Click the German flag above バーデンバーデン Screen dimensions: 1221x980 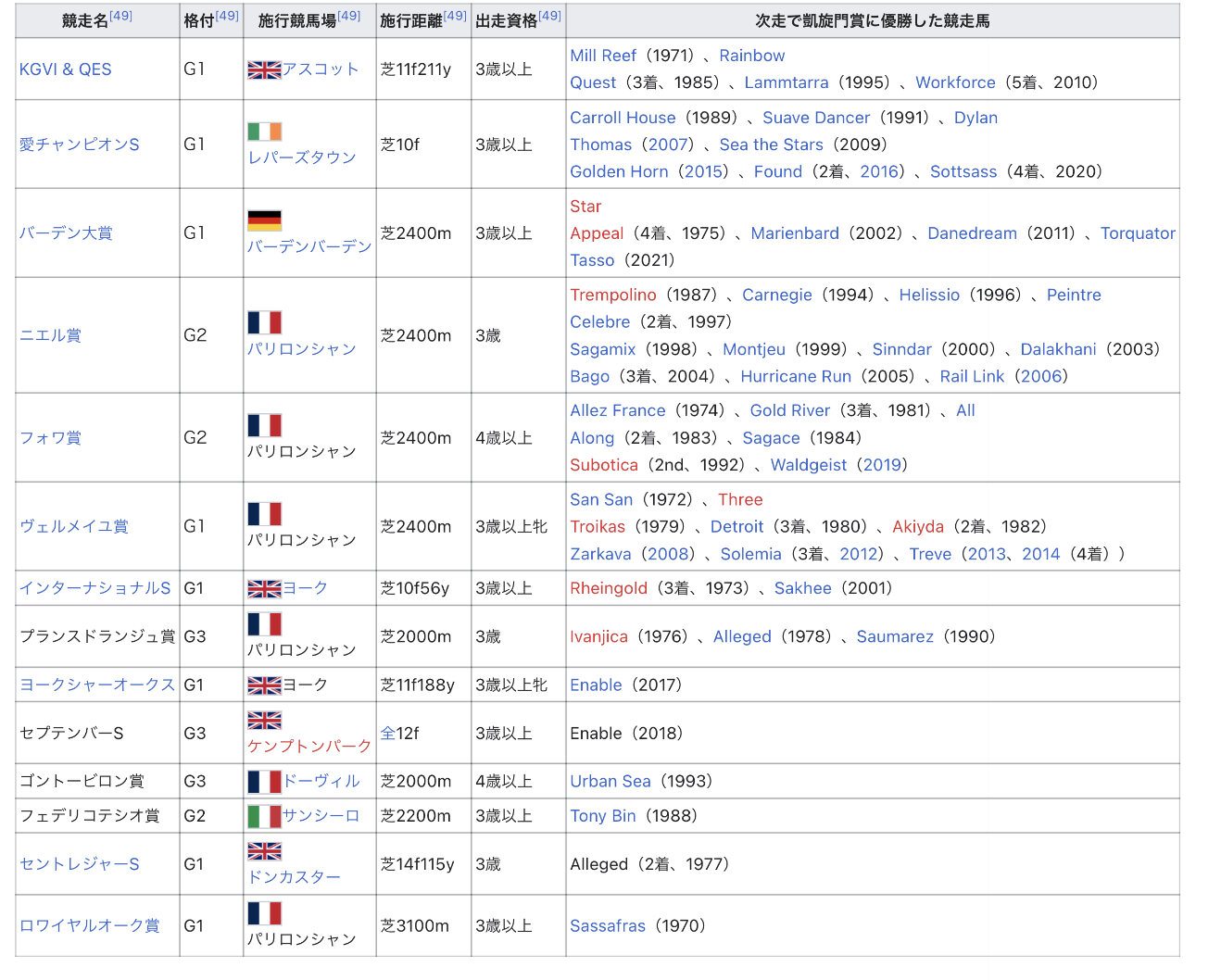[x=264, y=220]
